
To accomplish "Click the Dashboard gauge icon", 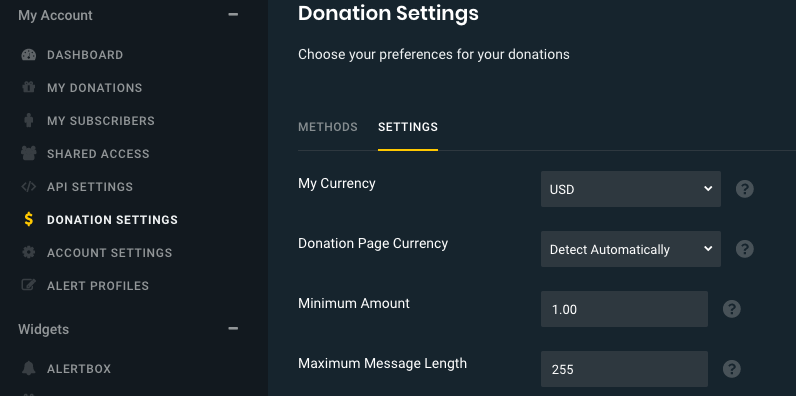I will pos(28,55).
